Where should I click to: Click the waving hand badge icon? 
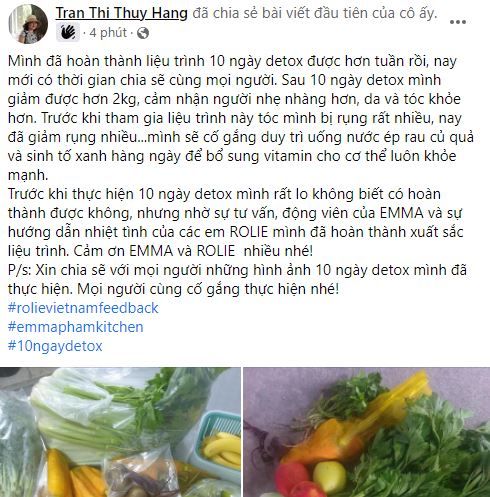tap(68, 33)
